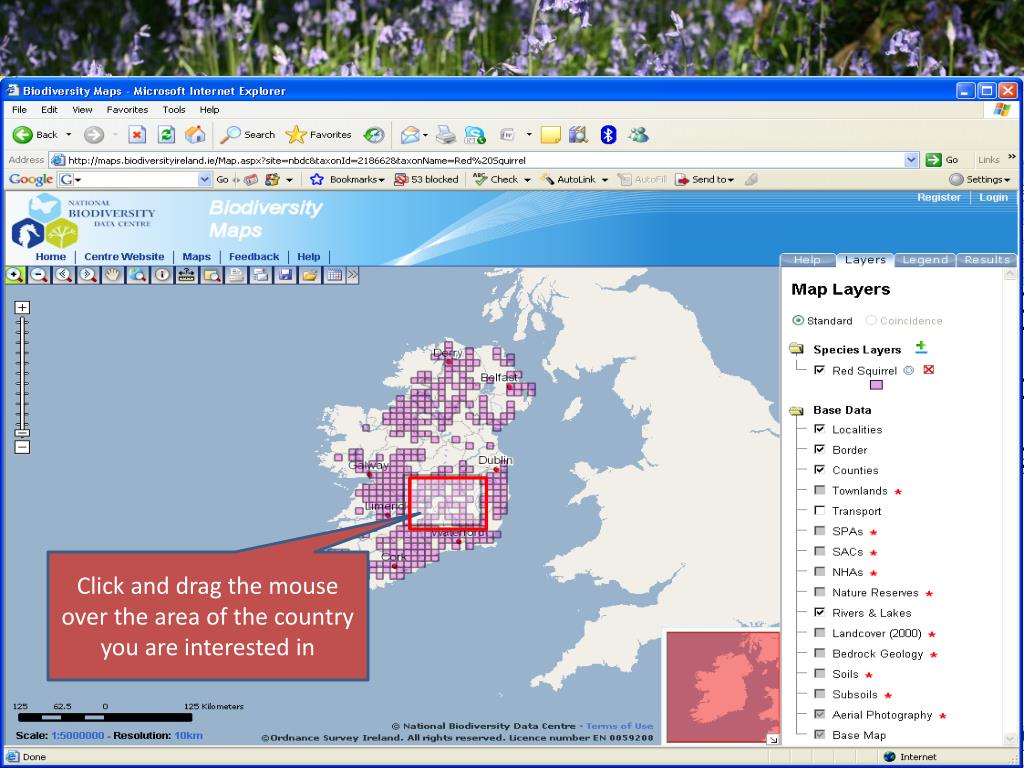This screenshot has height=768, width=1024.
Task: Click the Login link
Action: 993,197
